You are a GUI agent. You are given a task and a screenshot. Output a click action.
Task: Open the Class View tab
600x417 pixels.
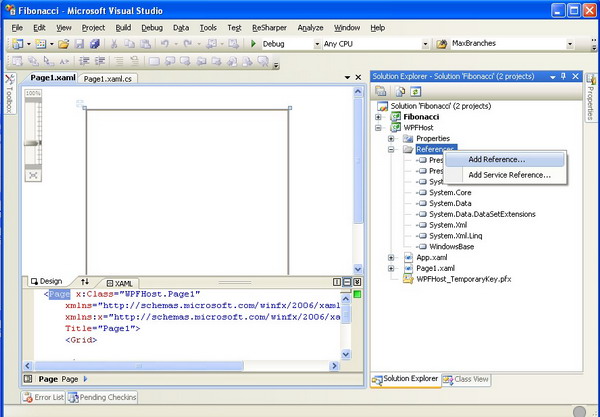pyautogui.click(x=466, y=380)
